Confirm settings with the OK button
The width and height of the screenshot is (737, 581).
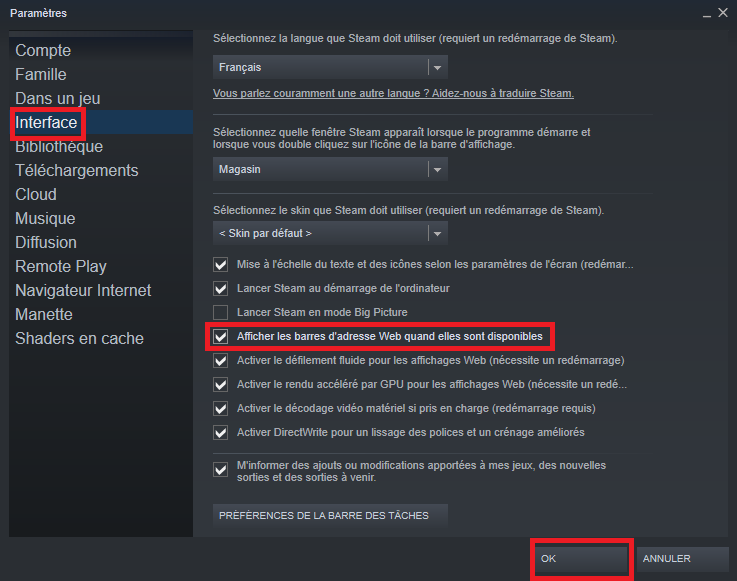click(x=581, y=558)
